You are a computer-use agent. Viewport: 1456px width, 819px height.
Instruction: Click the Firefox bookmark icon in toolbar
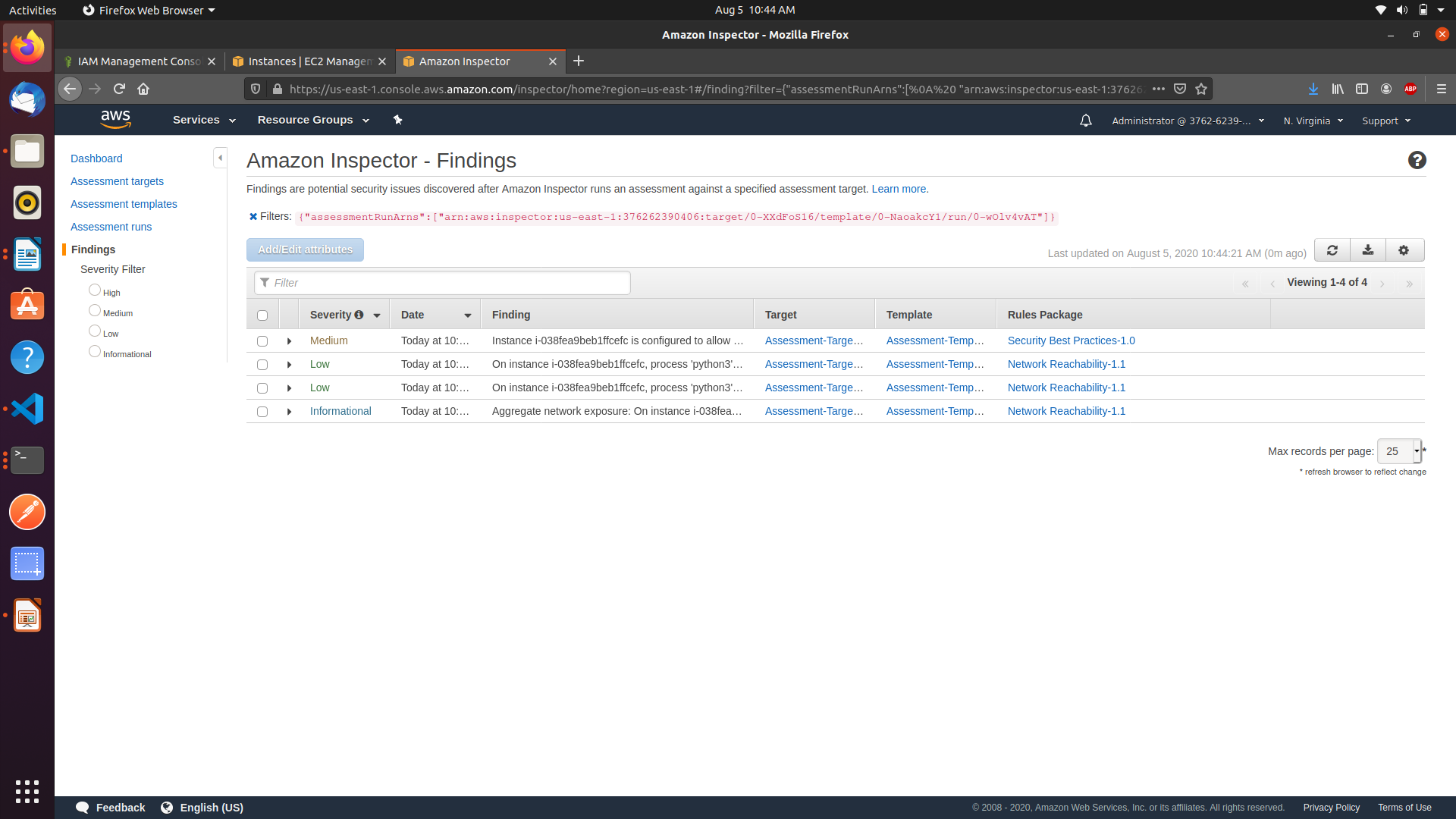pyautogui.click(x=1201, y=89)
